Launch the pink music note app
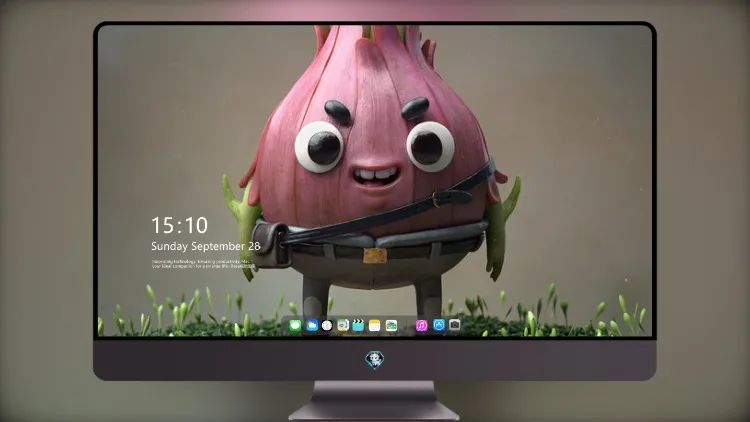The height and width of the screenshot is (422, 750). coord(421,326)
